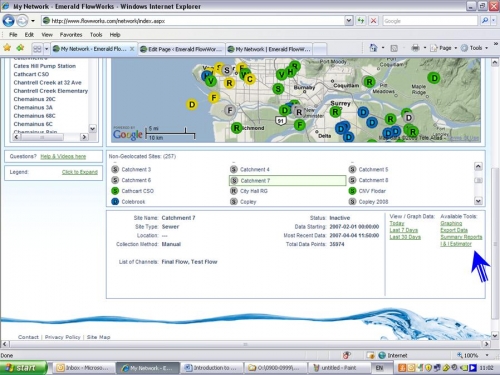This screenshot has width=500, height=375.
Task: Select Cates Hill Pump Station
Action: point(45,66)
